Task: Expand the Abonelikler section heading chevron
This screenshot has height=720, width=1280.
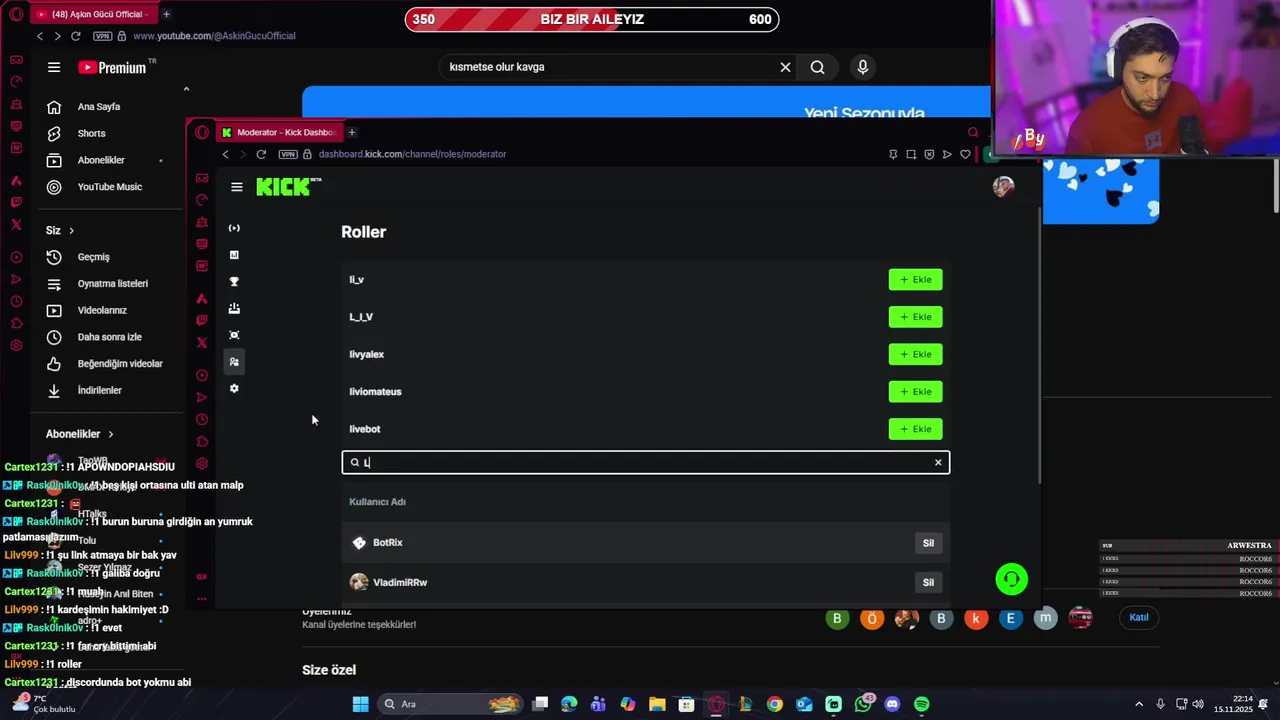Action: [111, 434]
